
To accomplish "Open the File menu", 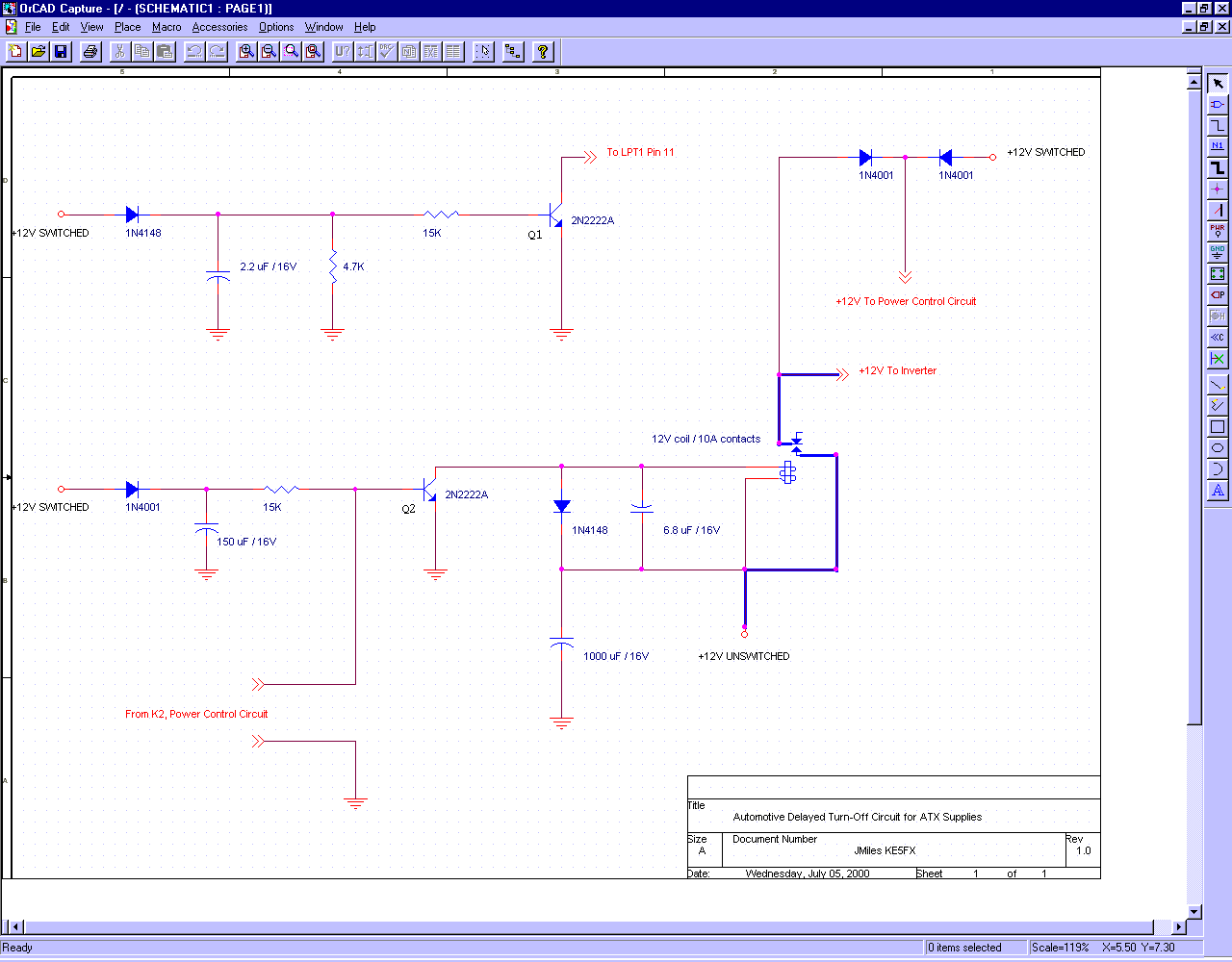I will point(33,27).
